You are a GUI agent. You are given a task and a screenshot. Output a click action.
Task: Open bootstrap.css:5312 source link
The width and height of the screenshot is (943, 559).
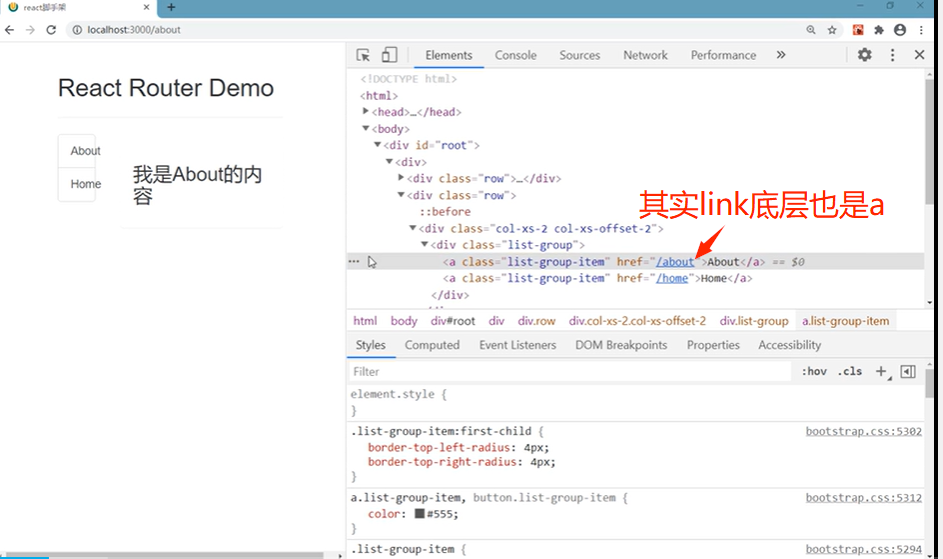[x=864, y=498]
